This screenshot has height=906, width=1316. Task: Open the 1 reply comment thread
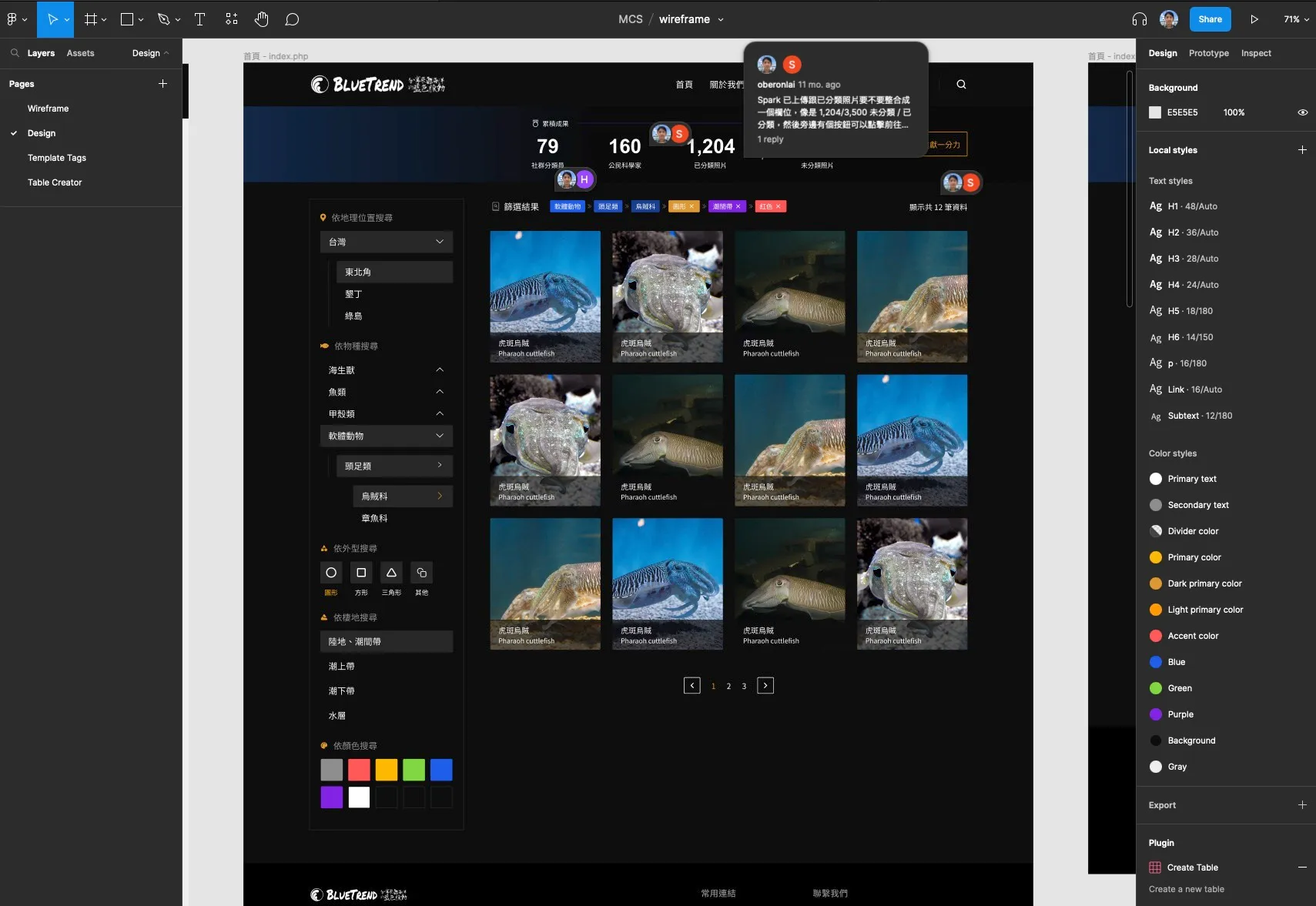pos(769,139)
